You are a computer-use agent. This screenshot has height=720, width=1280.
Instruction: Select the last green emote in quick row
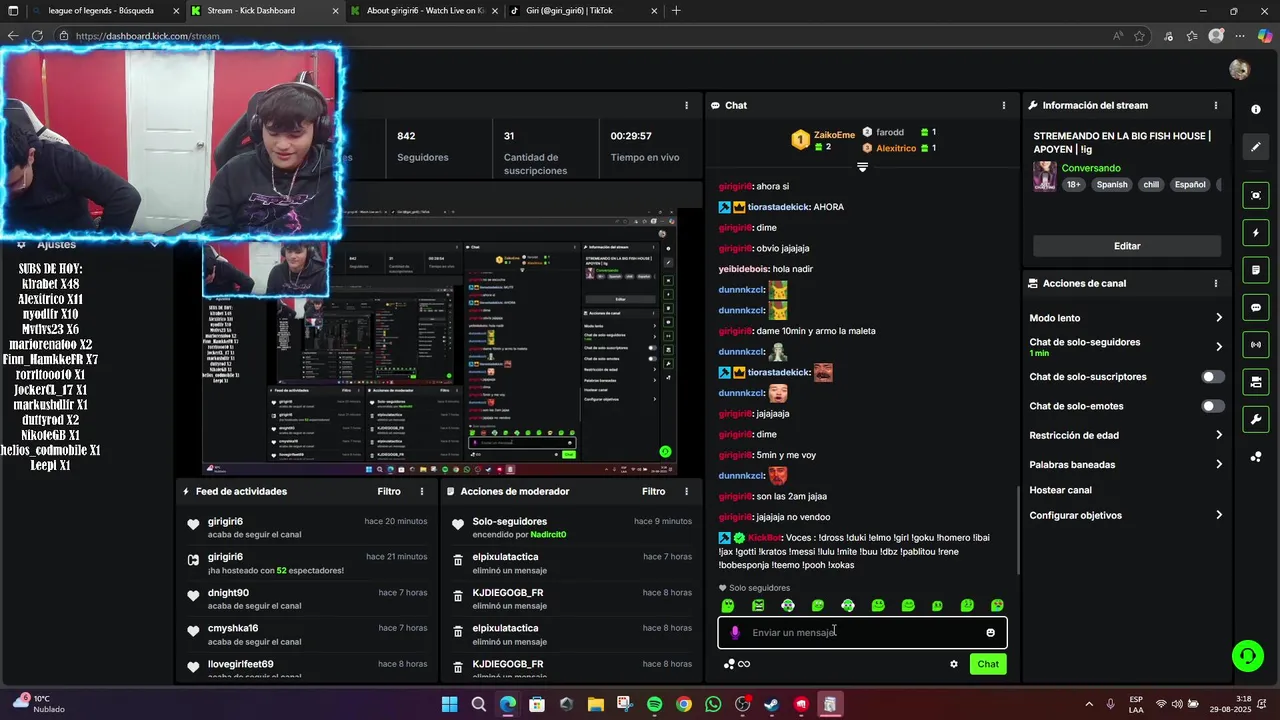pos(997,605)
